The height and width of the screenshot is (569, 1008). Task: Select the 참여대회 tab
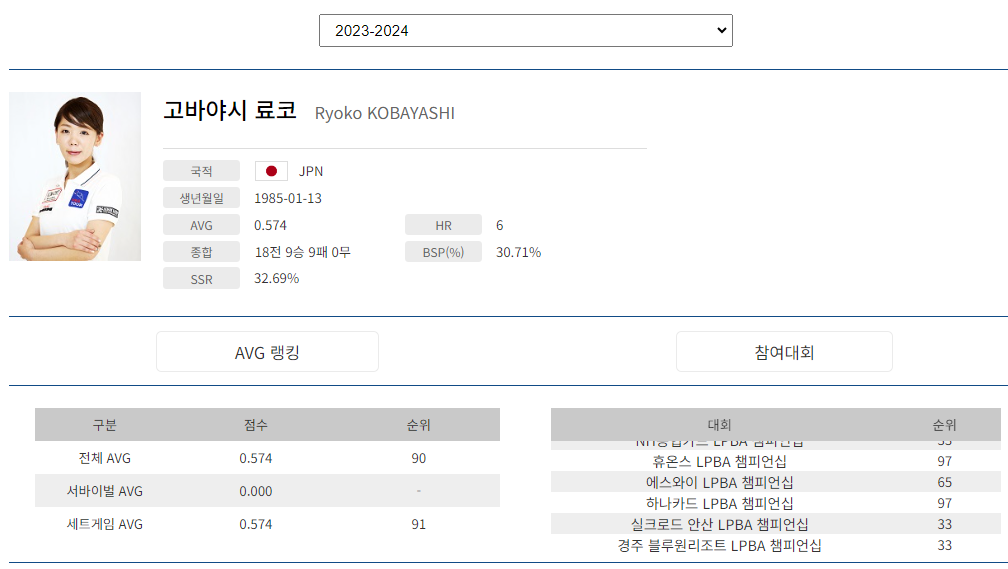pyautogui.click(x=784, y=352)
